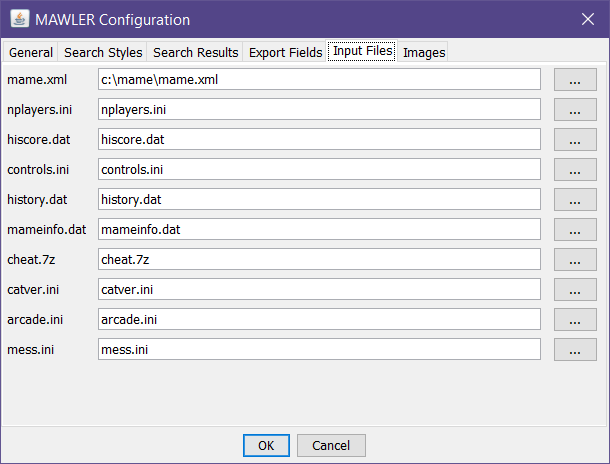610x464 pixels.
Task: Click the browse button for mame.xml
Action: 574,80
